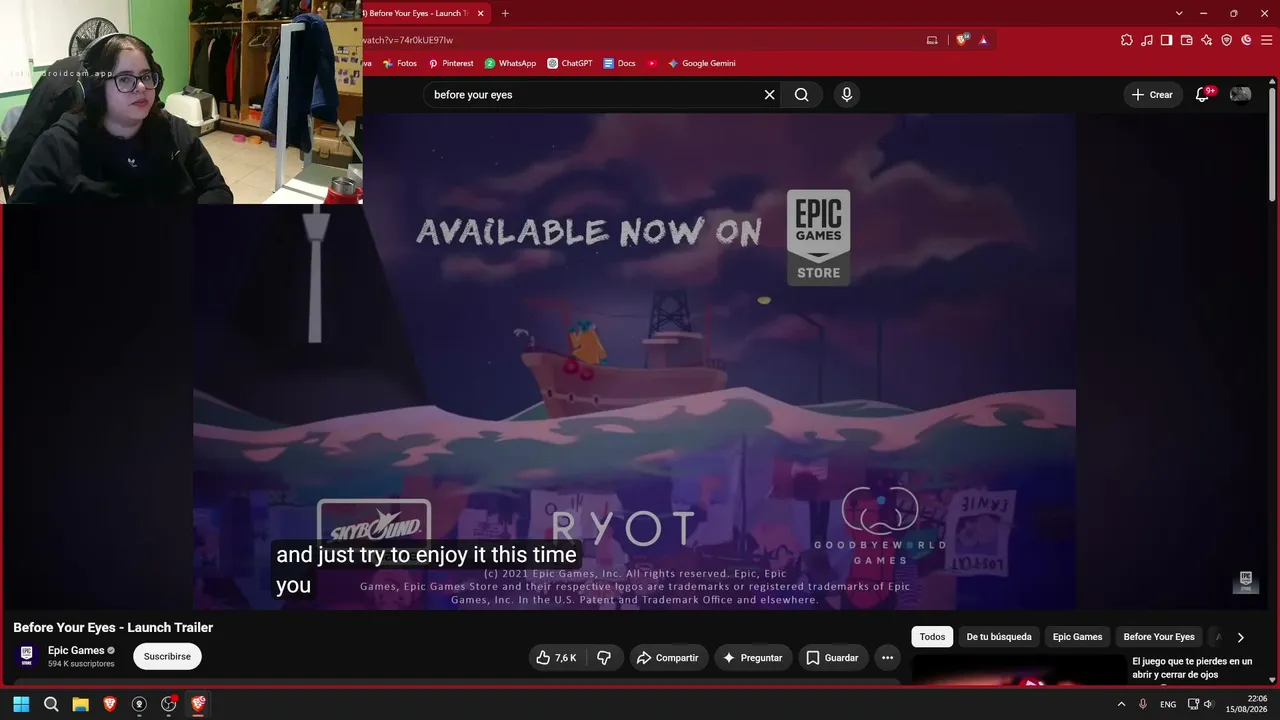Open the browser extensions puzzle icon

tap(1127, 40)
